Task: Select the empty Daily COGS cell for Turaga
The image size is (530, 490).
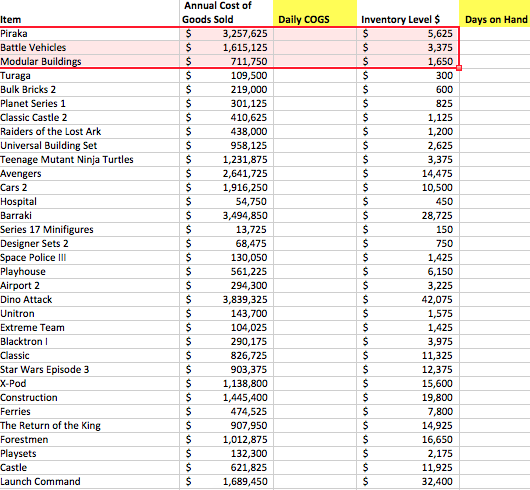Action: tap(315, 76)
